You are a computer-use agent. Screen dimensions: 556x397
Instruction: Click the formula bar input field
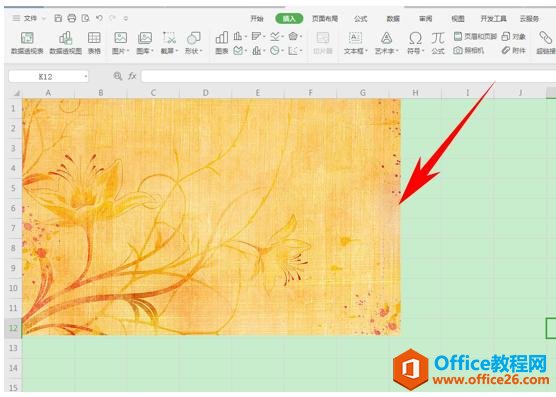348,76
